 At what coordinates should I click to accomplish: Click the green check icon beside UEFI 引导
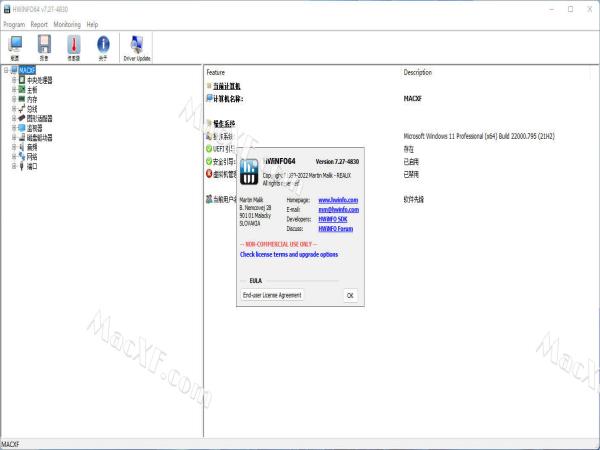click(x=209, y=148)
